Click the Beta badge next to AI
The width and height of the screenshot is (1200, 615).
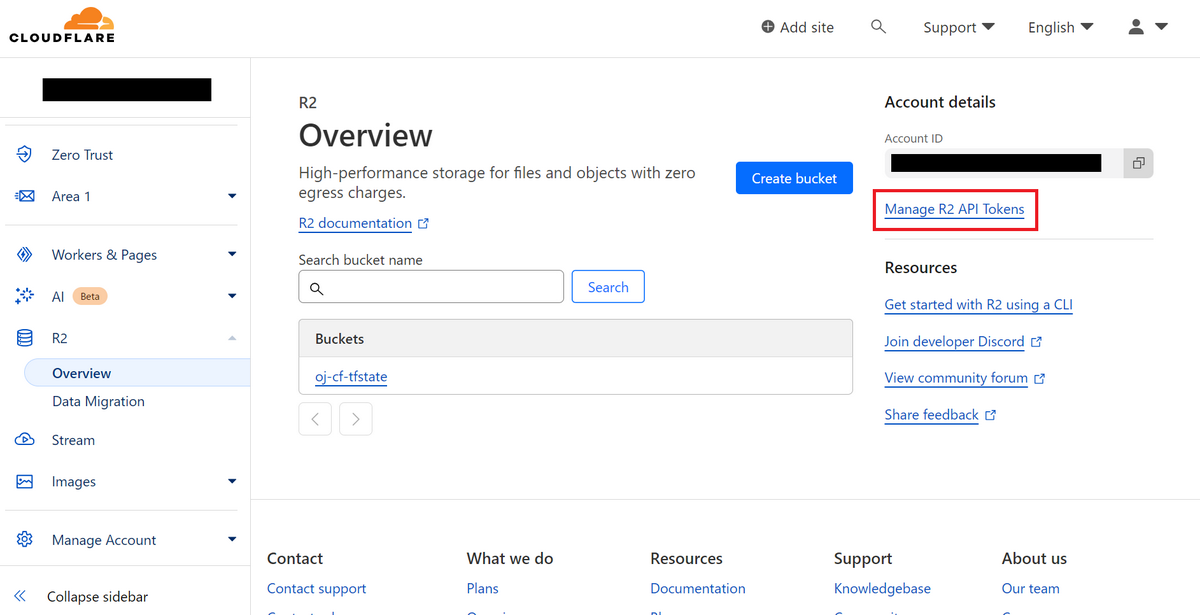click(x=90, y=296)
